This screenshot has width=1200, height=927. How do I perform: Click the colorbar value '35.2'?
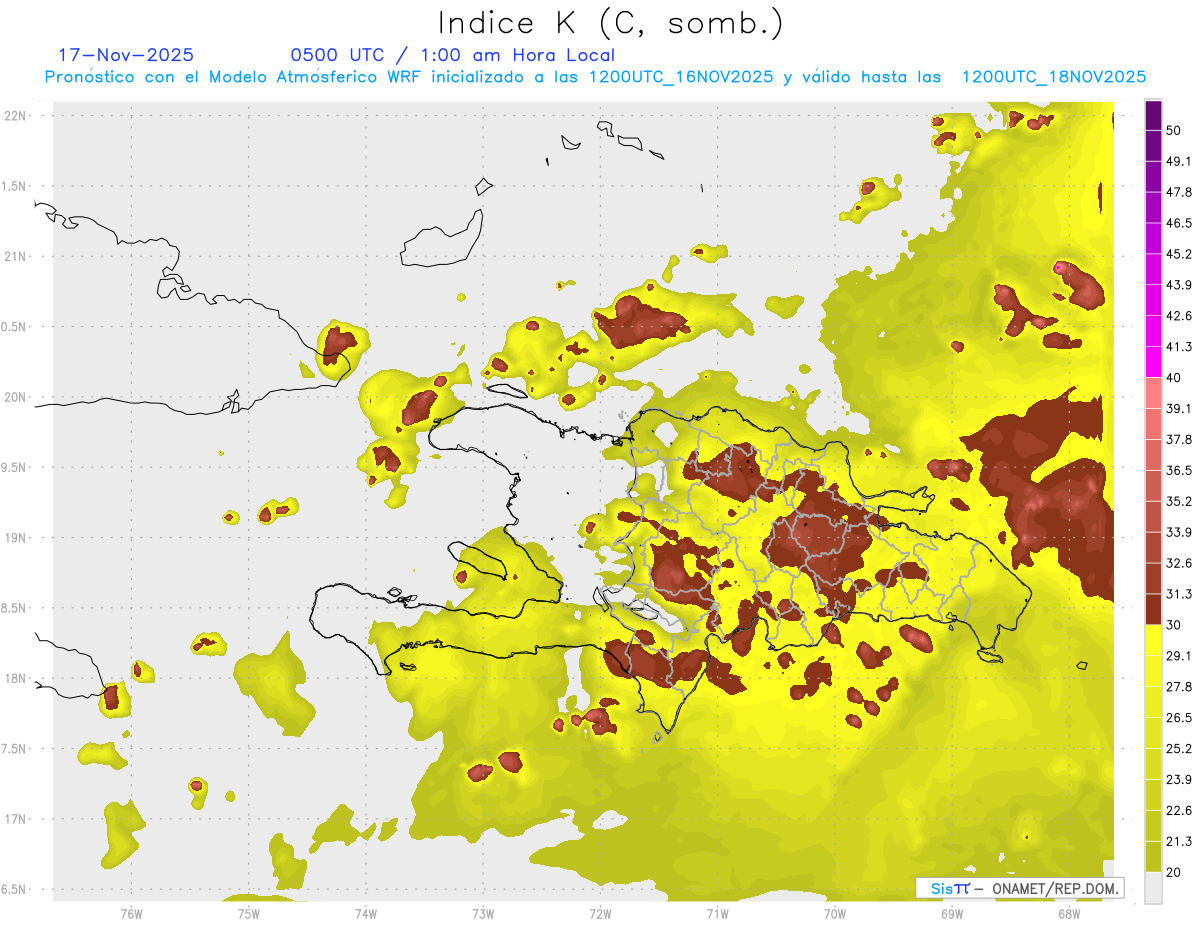1179,501
